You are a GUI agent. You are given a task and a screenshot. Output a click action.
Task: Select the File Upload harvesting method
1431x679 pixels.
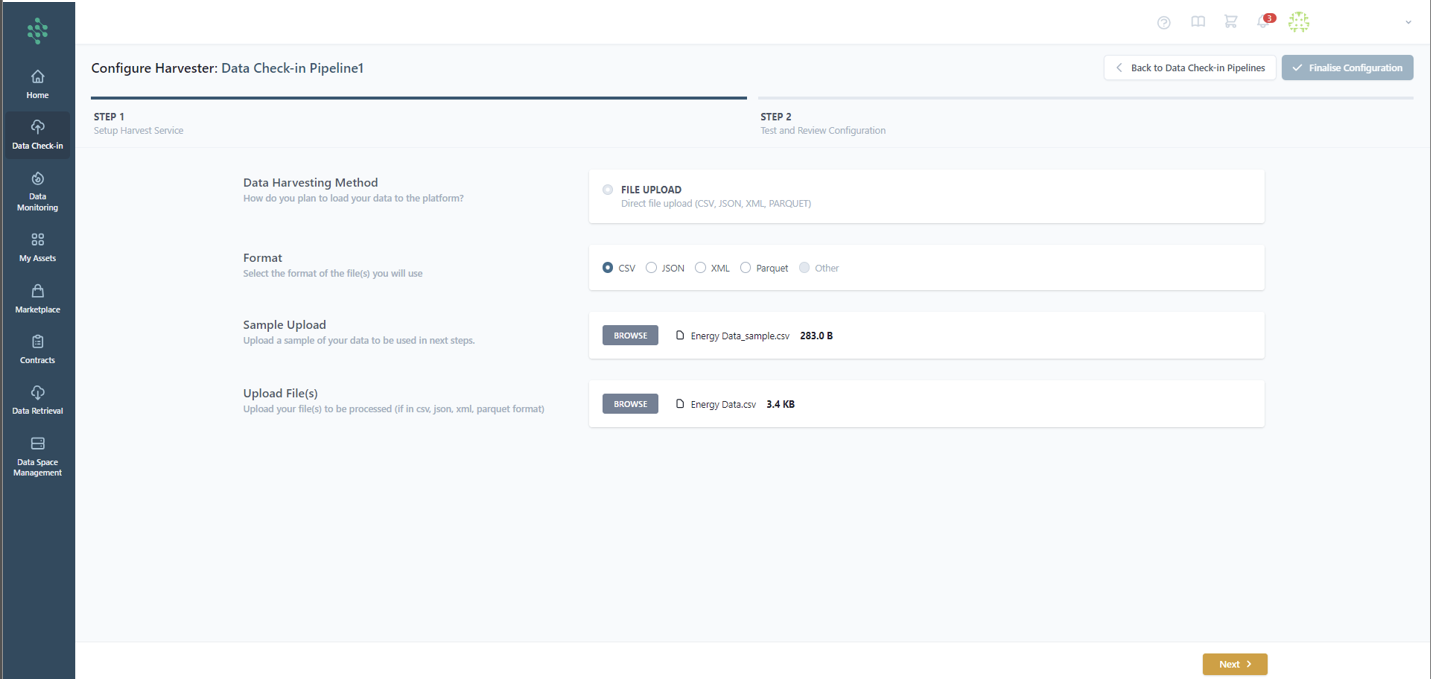(608, 190)
